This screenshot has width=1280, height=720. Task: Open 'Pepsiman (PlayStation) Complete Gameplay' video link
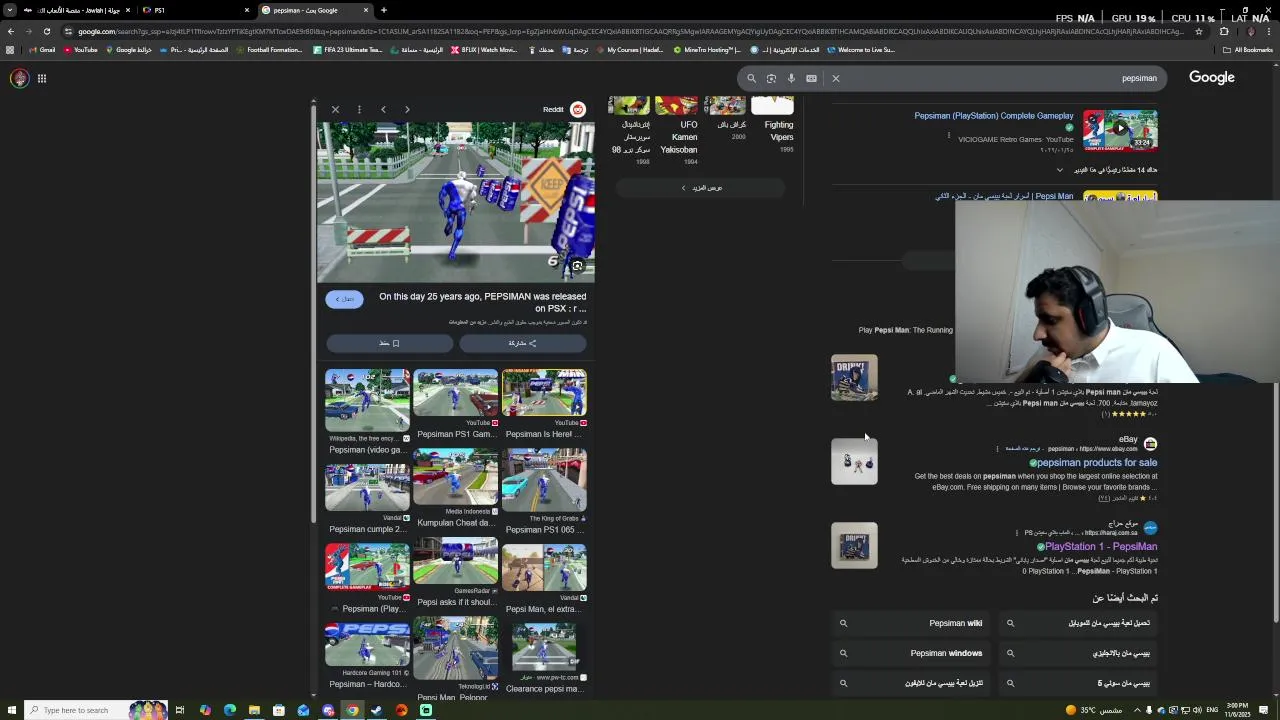pos(993,116)
